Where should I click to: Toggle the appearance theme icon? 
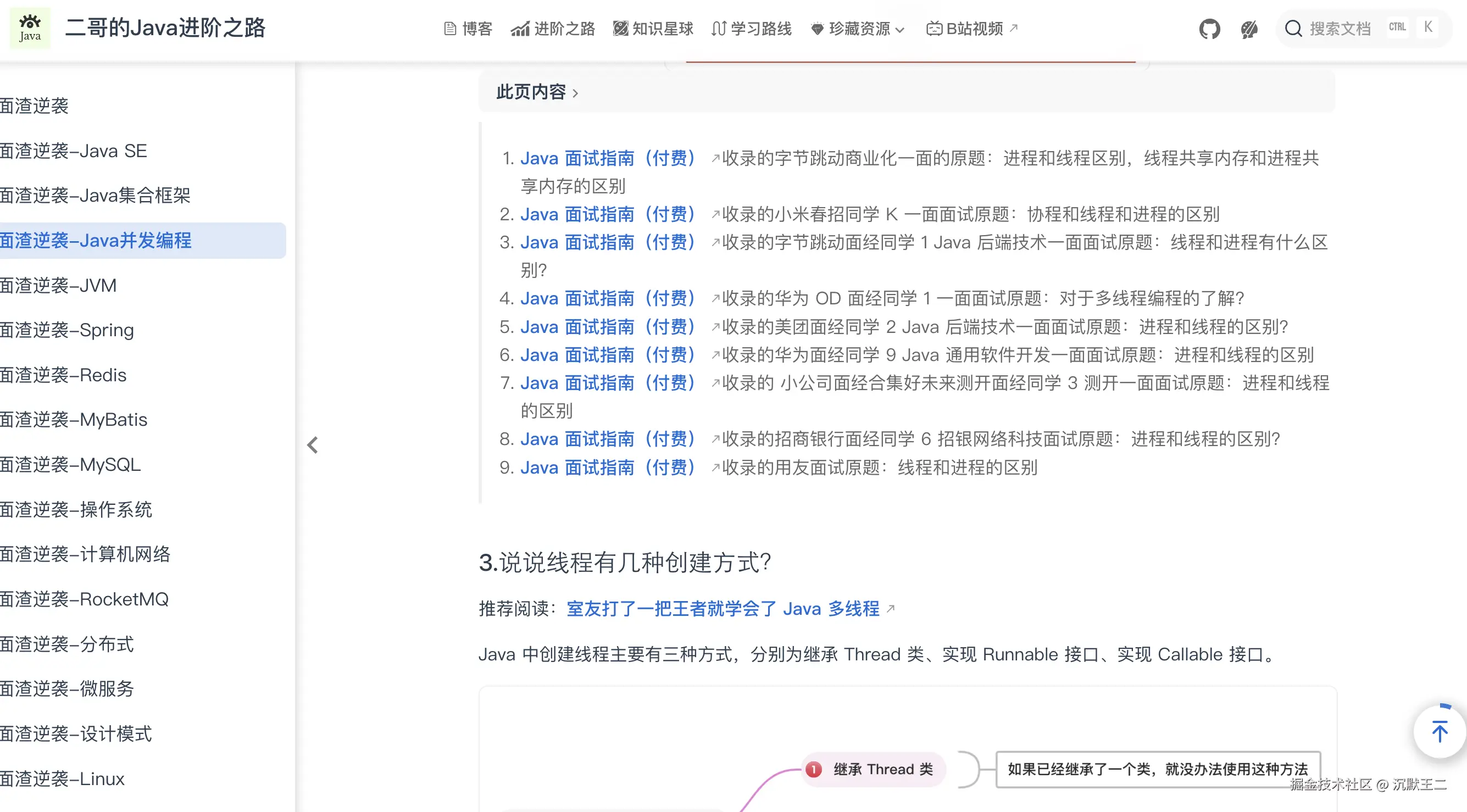tap(1249, 29)
